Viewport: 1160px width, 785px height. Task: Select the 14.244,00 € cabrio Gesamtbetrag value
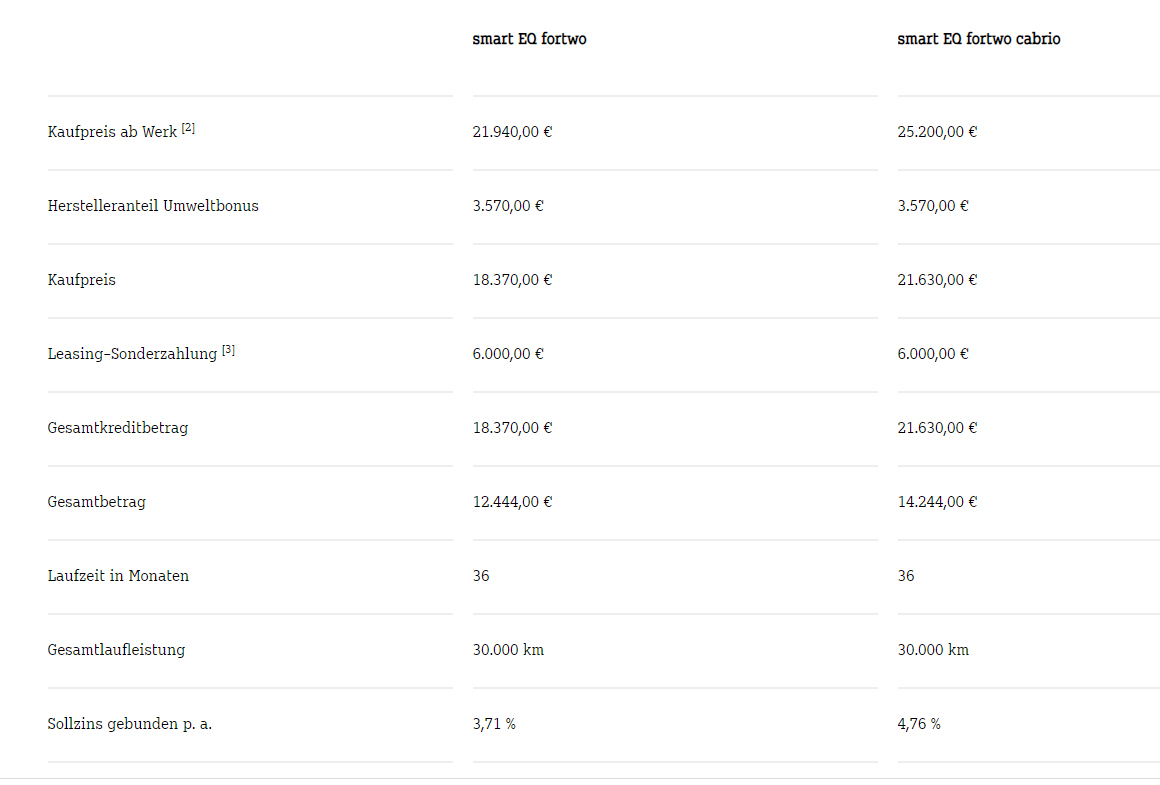click(x=937, y=502)
